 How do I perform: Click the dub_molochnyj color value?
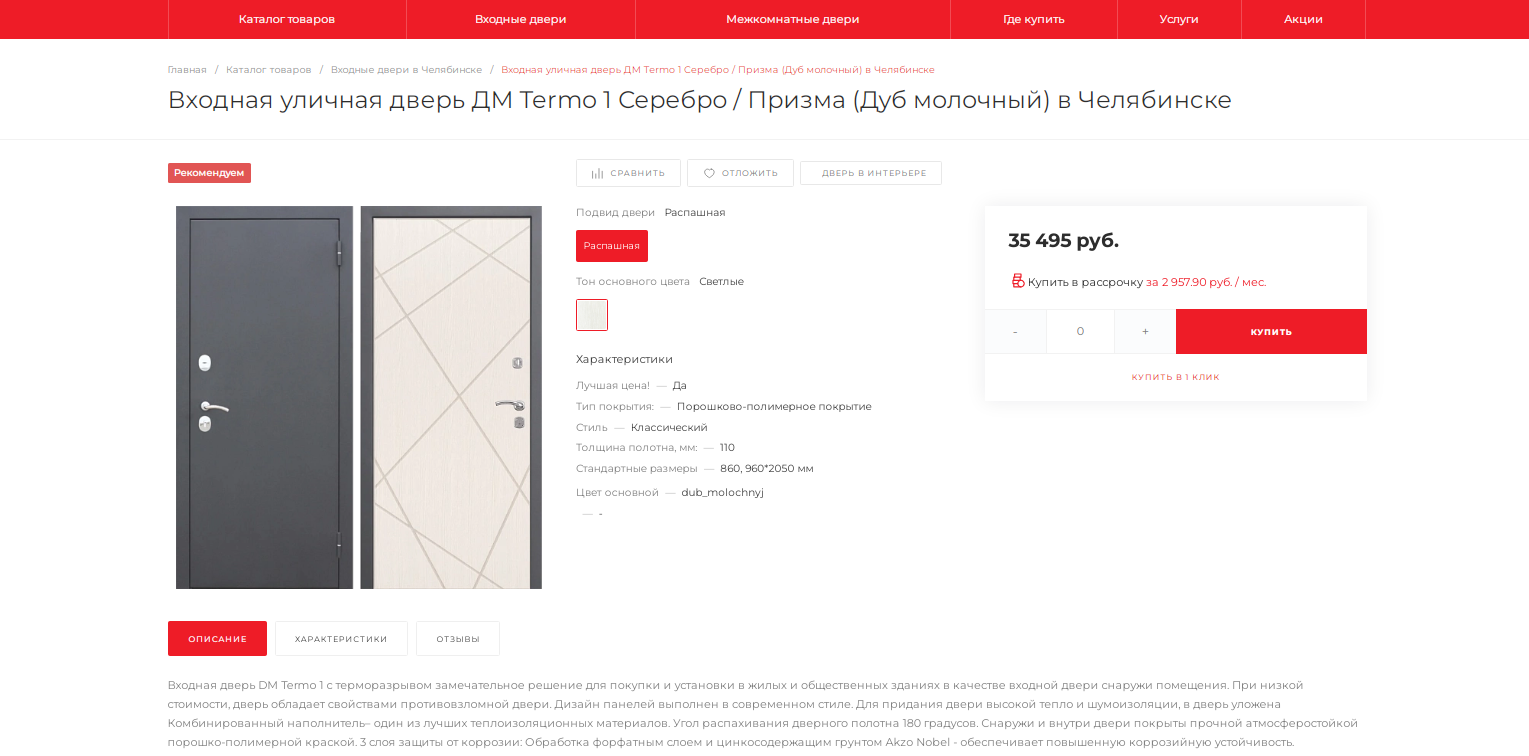[722, 492]
